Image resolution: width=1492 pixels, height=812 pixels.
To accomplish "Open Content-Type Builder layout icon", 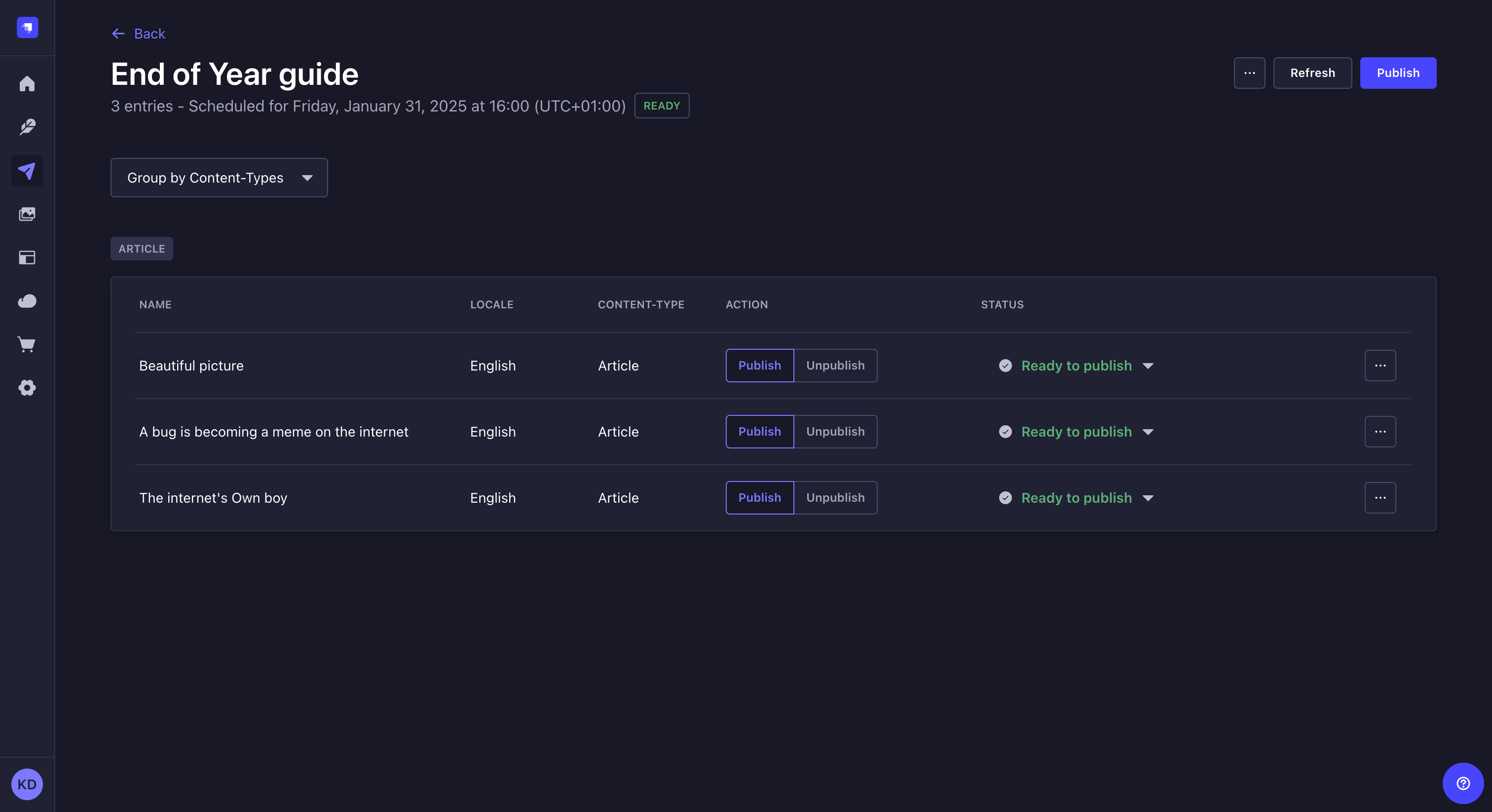I will (27, 258).
